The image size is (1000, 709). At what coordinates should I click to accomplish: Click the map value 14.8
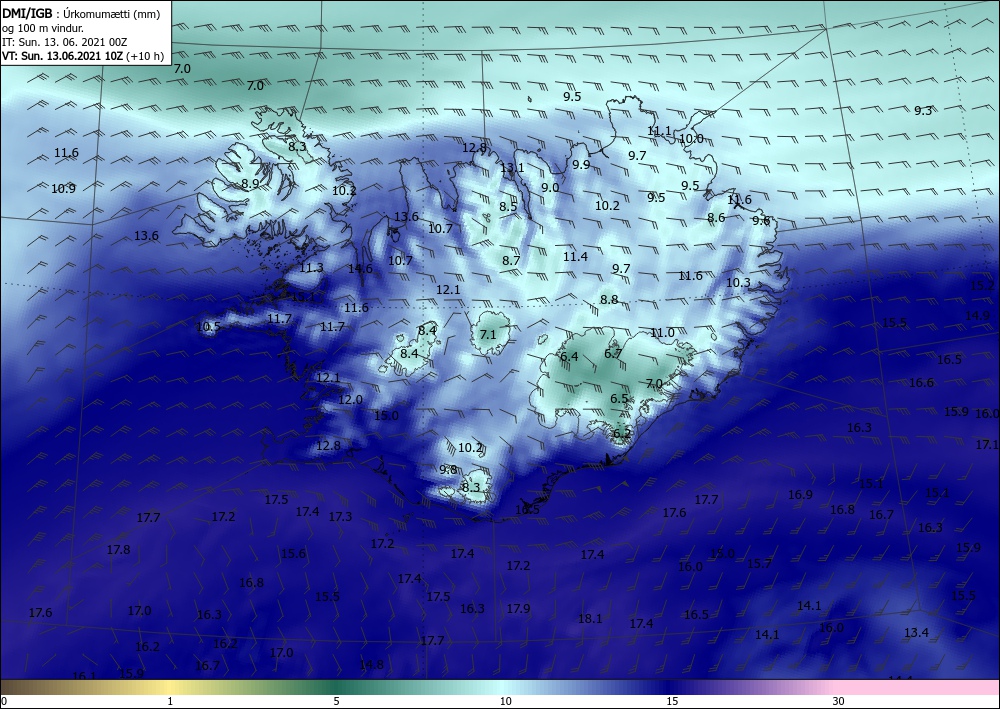coord(371,665)
